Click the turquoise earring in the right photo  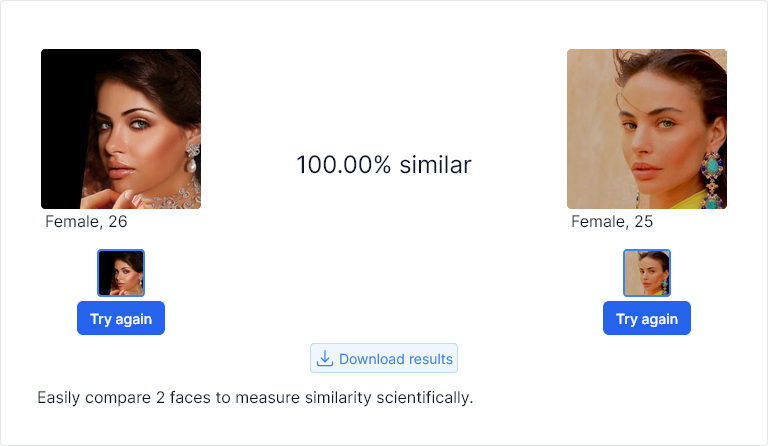[x=713, y=179]
